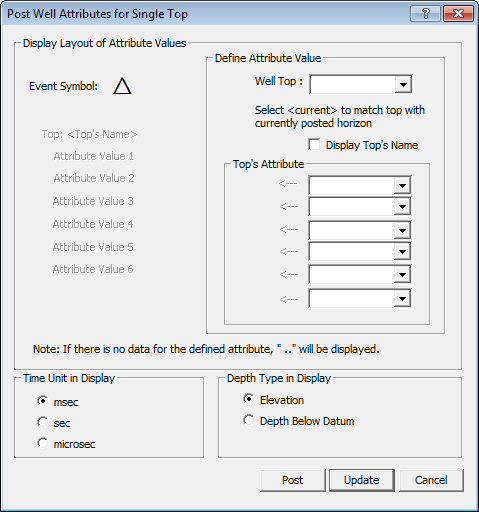Select the msec time unit

tap(43, 401)
